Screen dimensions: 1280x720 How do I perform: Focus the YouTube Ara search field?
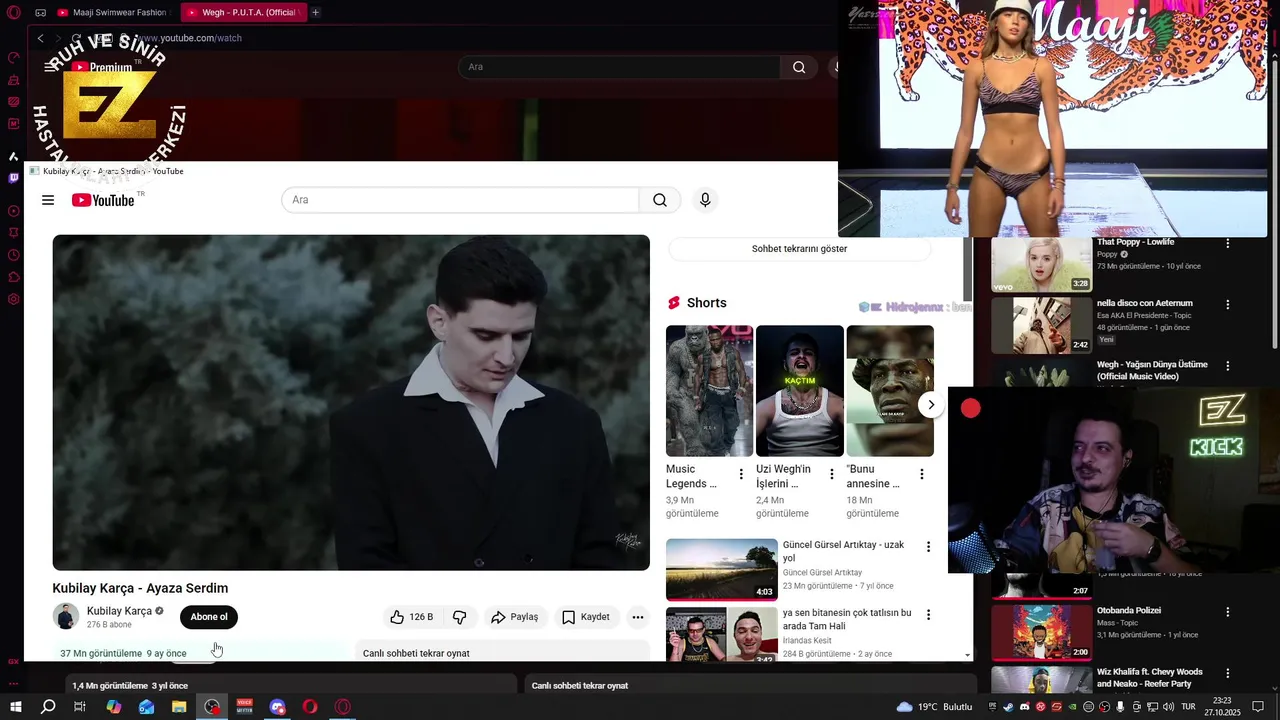tap(460, 200)
